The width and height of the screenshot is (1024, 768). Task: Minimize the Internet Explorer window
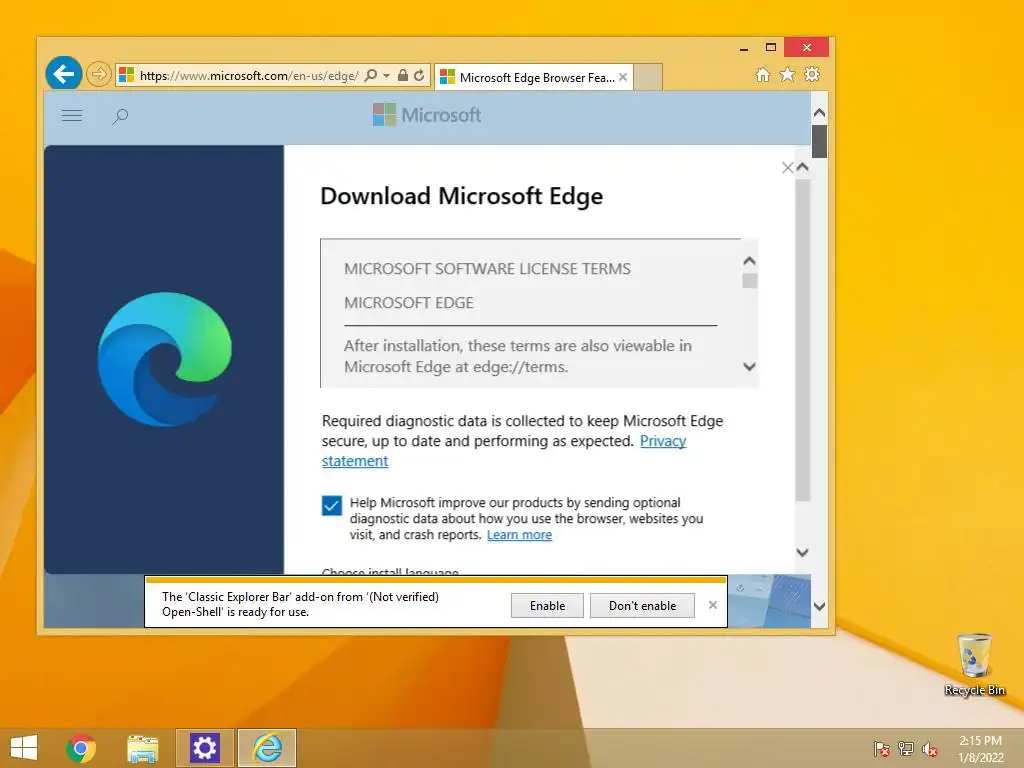click(x=744, y=48)
